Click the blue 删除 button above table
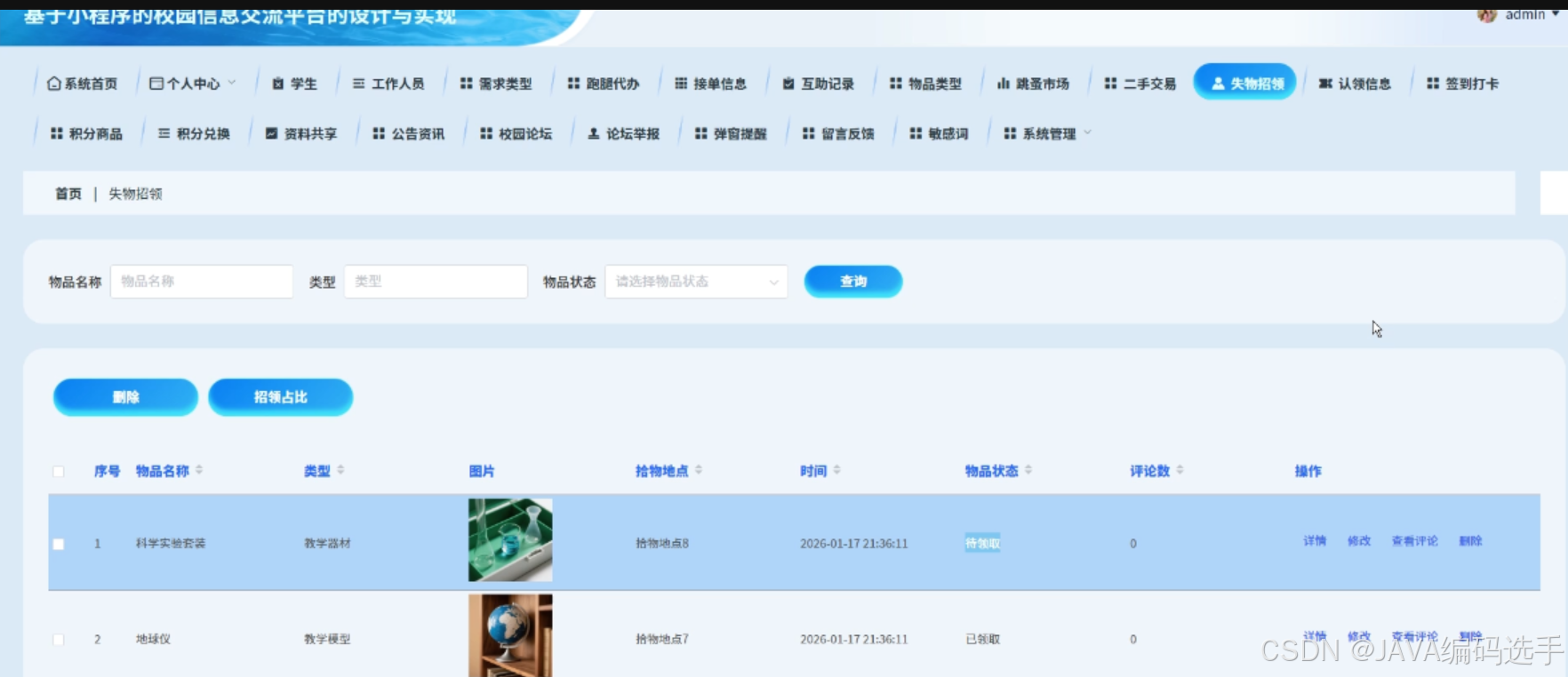The image size is (1568, 677). tap(125, 397)
